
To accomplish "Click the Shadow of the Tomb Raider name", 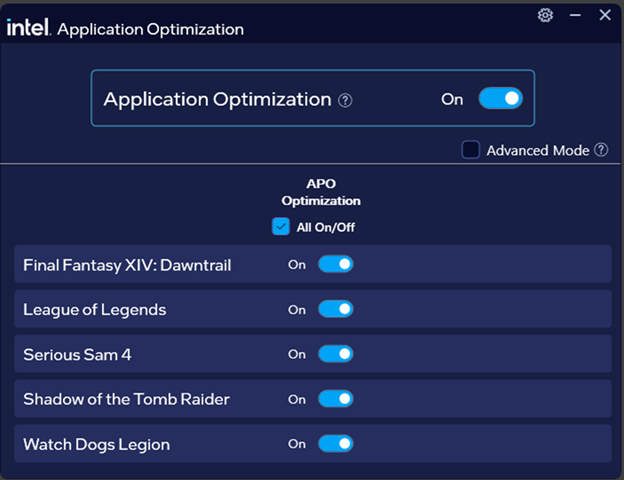I will tap(126, 399).
